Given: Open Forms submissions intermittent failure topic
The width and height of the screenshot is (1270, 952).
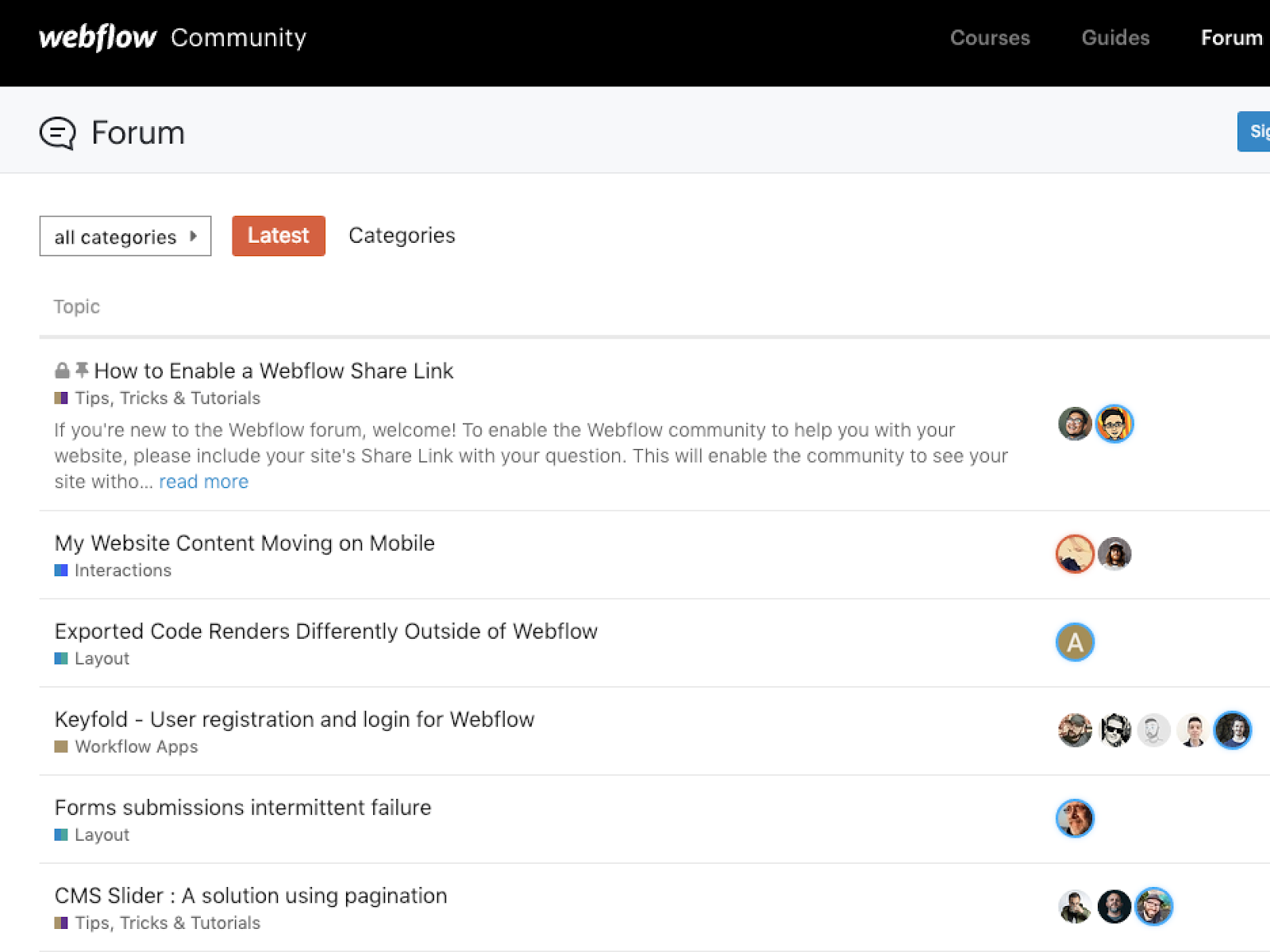Looking at the screenshot, I should pos(243,807).
